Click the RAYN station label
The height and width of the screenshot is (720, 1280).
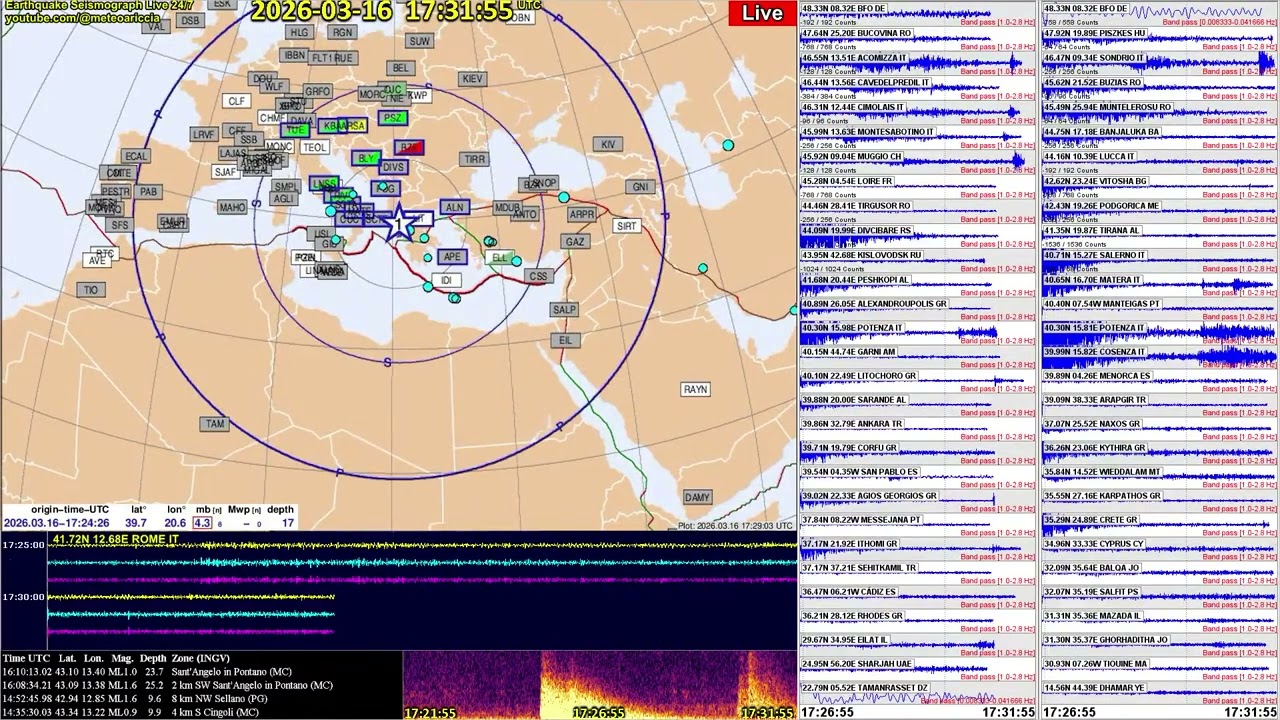tap(695, 389)
